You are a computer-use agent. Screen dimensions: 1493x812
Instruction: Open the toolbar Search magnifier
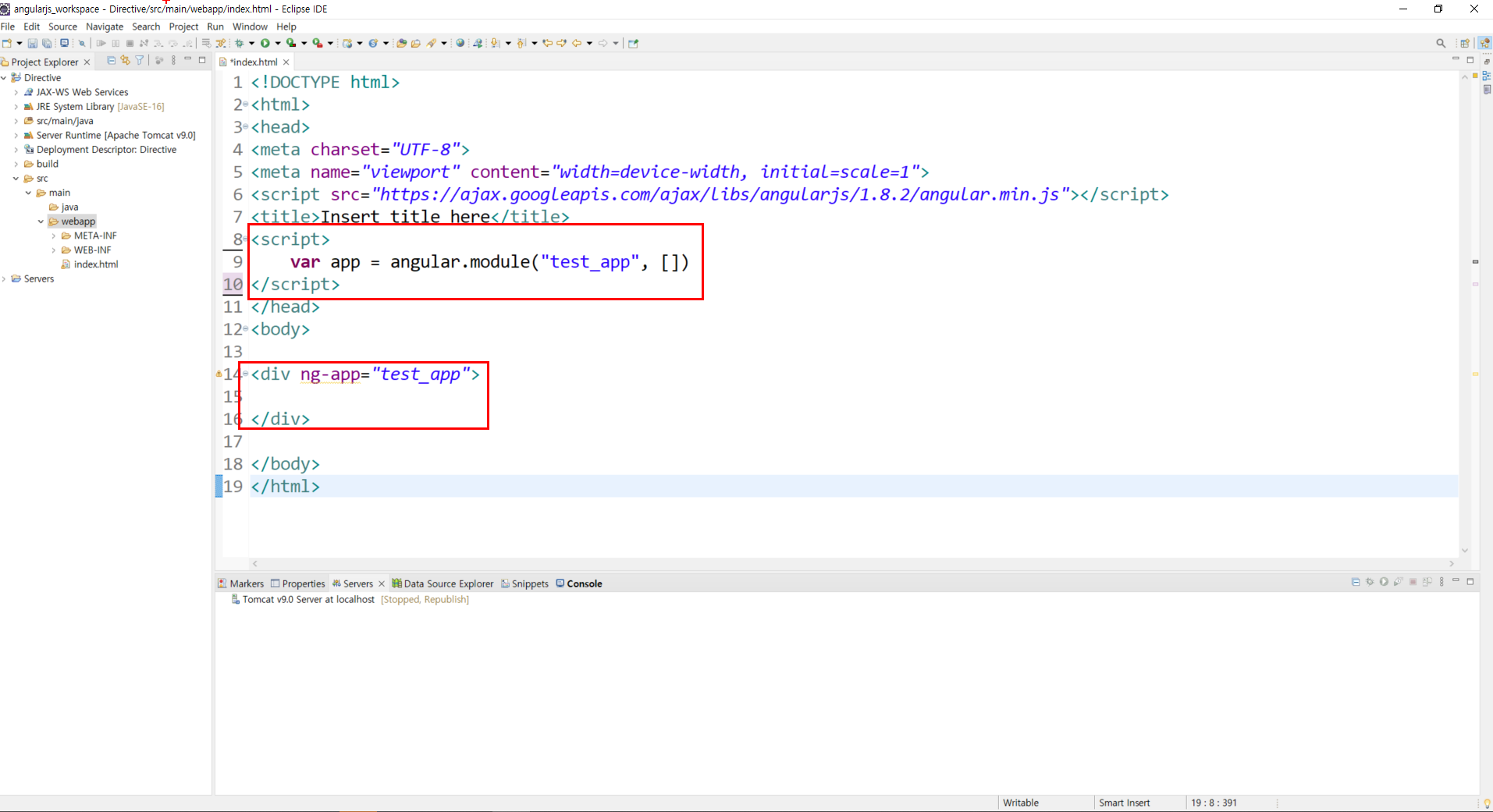tap(1441, 43)
